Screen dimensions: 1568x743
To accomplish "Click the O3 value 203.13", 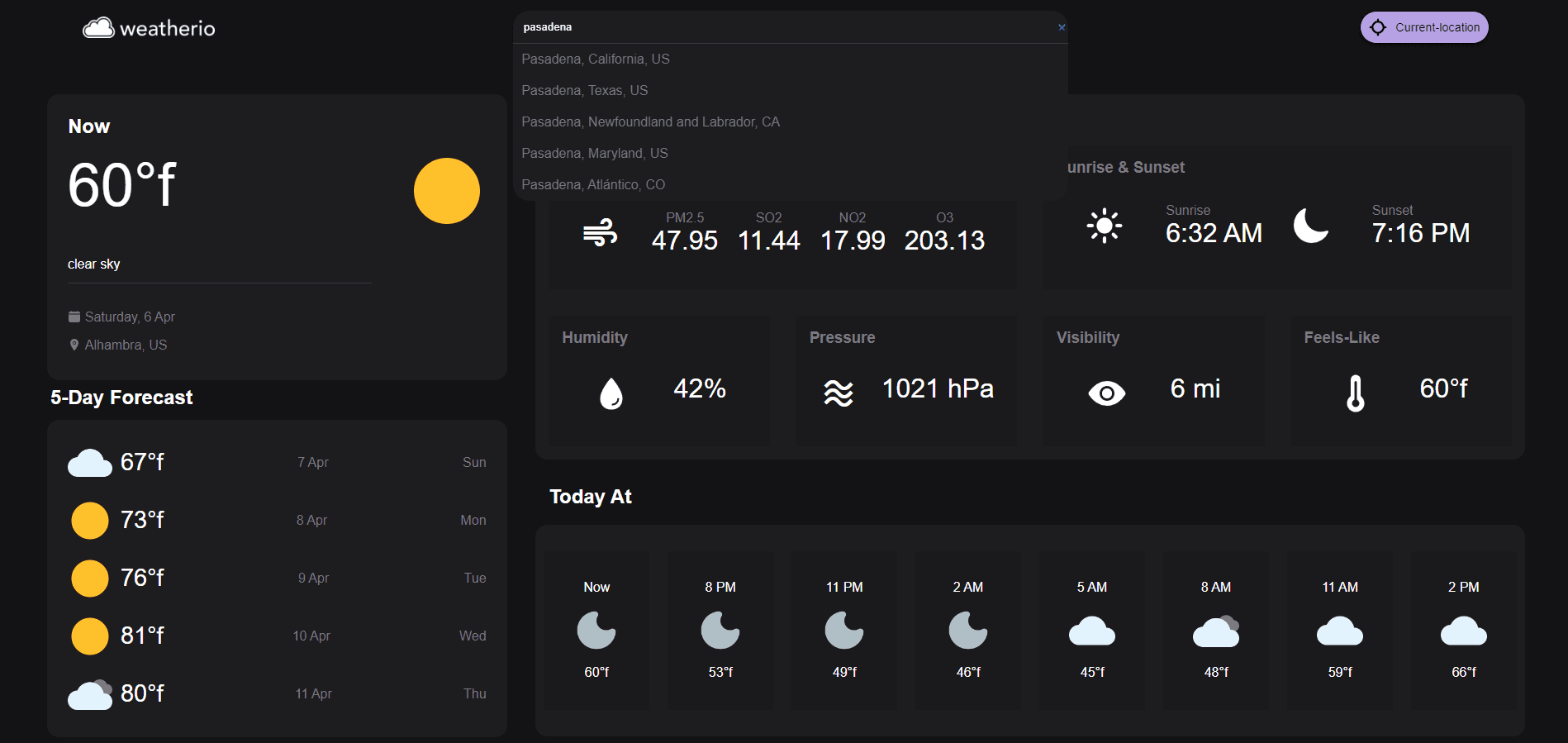I will pos(945,241).
